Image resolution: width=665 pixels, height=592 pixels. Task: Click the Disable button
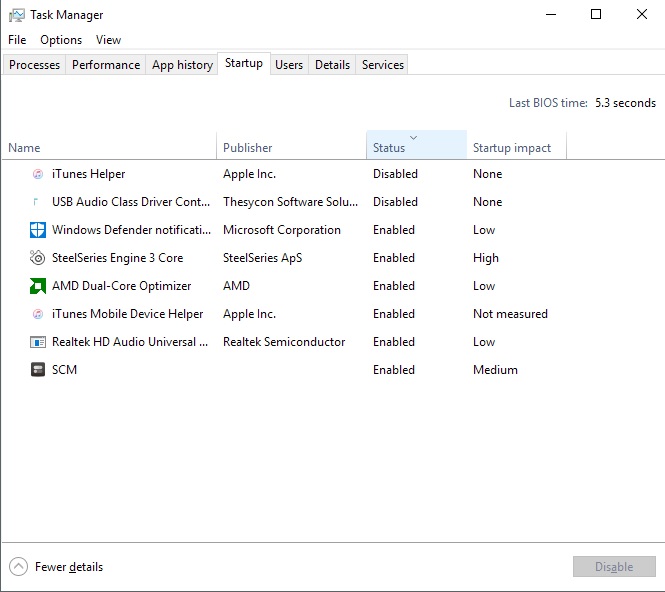coord(614,567)
